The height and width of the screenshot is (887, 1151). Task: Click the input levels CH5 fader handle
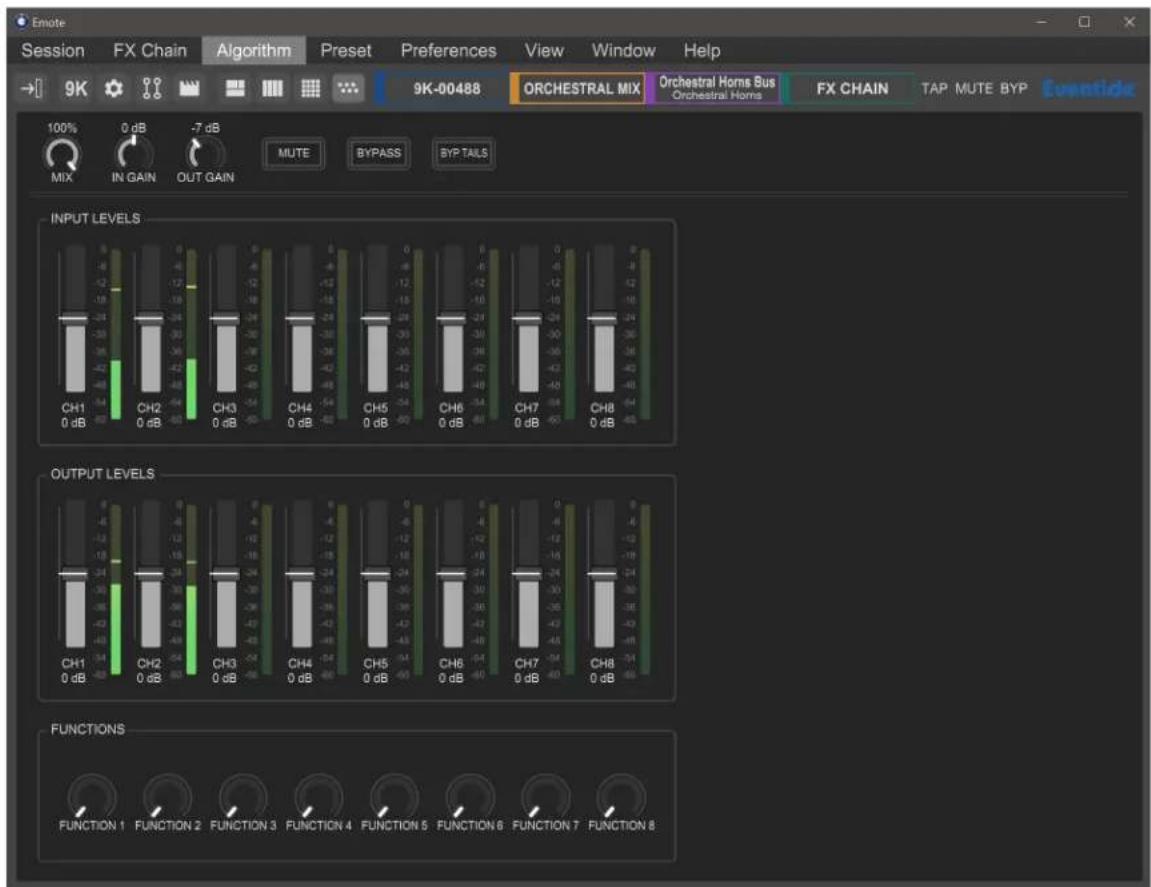[376, 319]
